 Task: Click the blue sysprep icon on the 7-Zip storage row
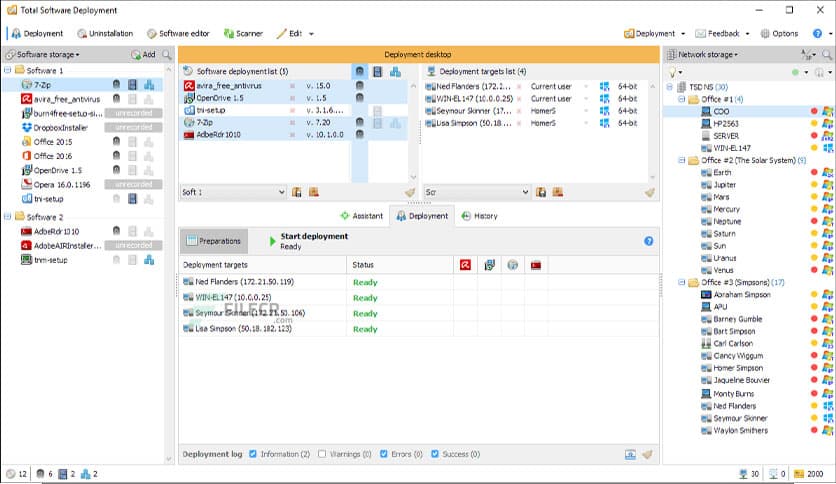(x=149, y=84)
